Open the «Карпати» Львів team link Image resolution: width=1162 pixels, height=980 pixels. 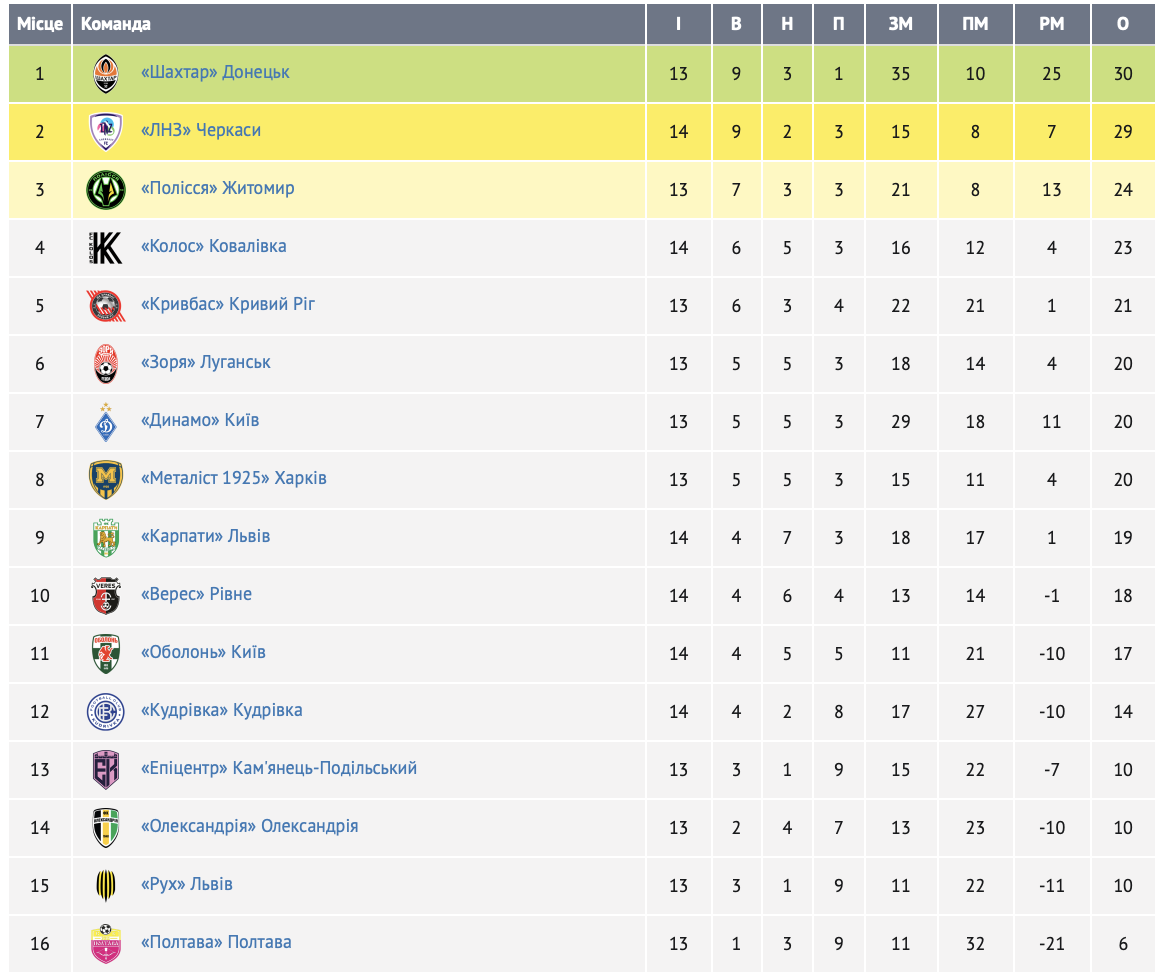[206, 537]
